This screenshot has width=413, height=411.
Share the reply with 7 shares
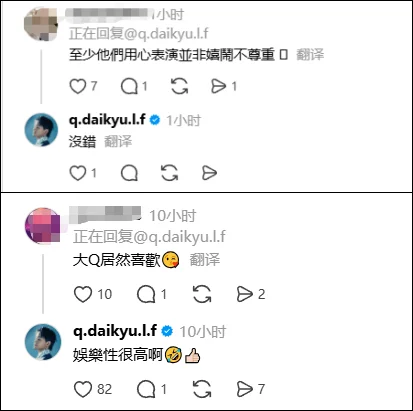(245, 389)
